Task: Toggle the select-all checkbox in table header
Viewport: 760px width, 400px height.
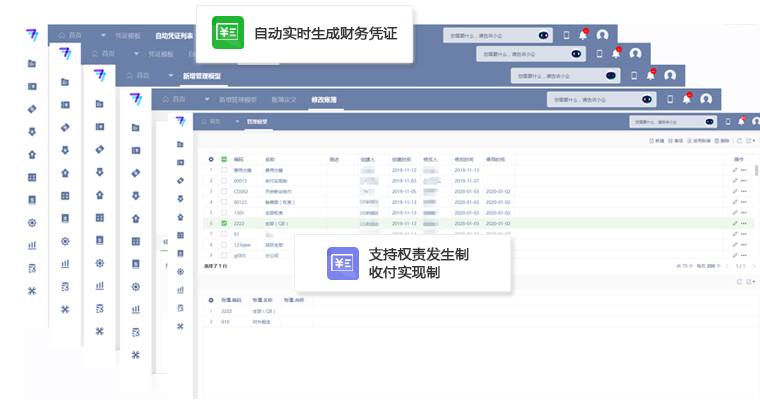Action: tap(224, 159)
